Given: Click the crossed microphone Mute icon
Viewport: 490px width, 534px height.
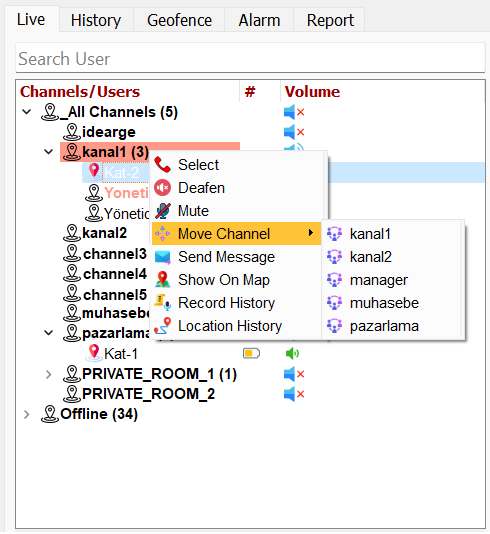Looking at the screenshot, I should click(162, 211).
